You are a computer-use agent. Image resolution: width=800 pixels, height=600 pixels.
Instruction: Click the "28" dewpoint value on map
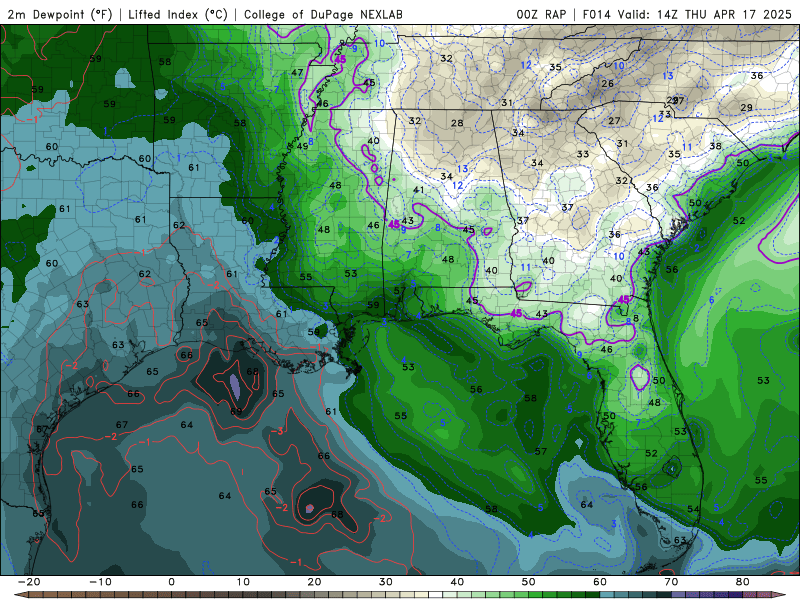tap(457, 123)
